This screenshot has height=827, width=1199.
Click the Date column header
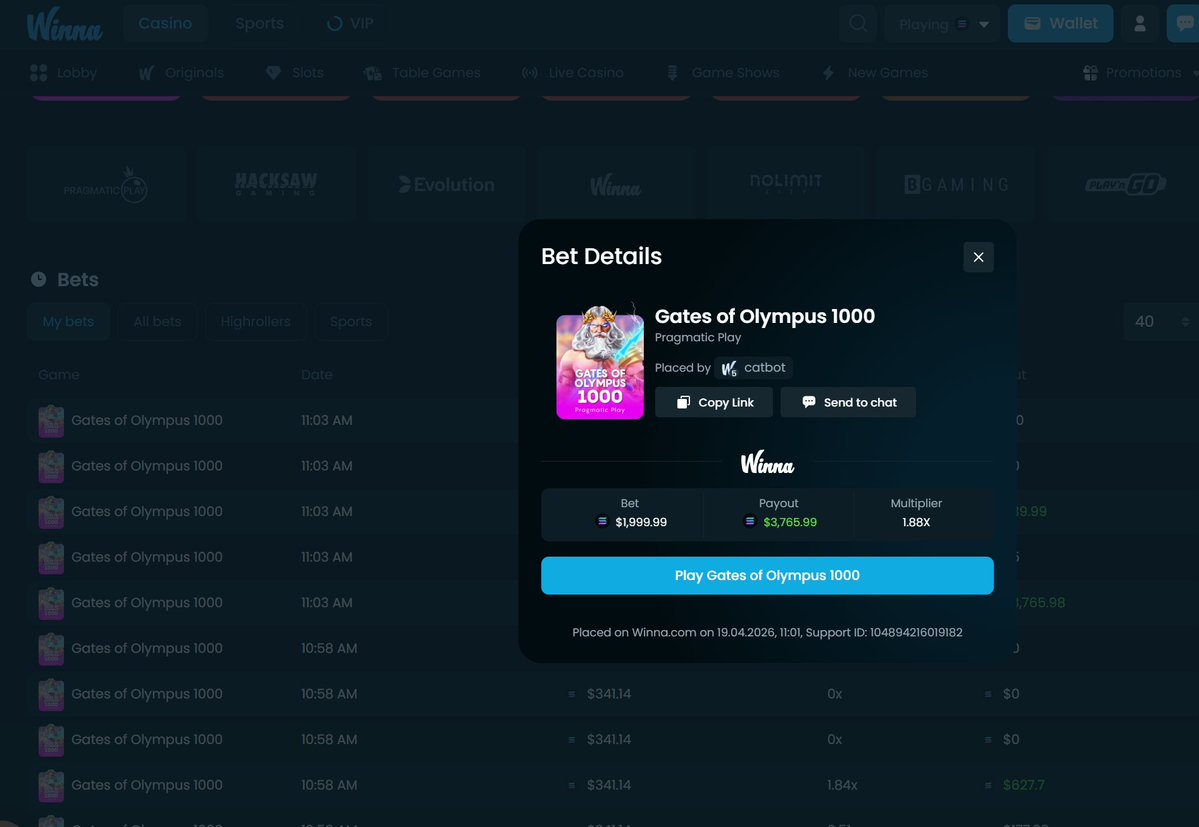317,375
